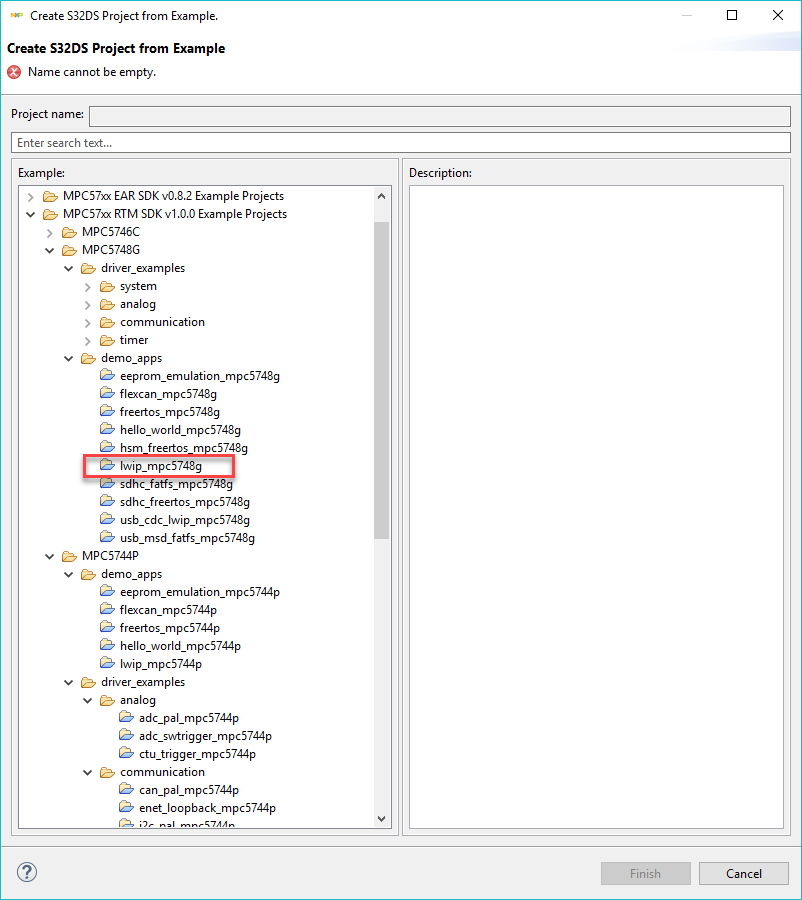Click the disabled Finish button
Screen dimensions: 802x900
pos(645,874)
